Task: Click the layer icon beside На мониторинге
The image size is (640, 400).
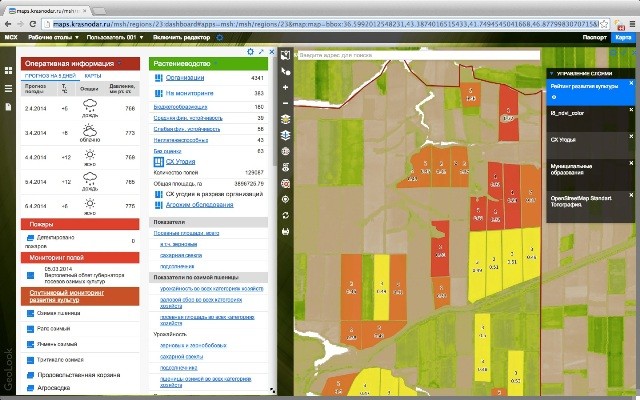Action: point(158,93)
